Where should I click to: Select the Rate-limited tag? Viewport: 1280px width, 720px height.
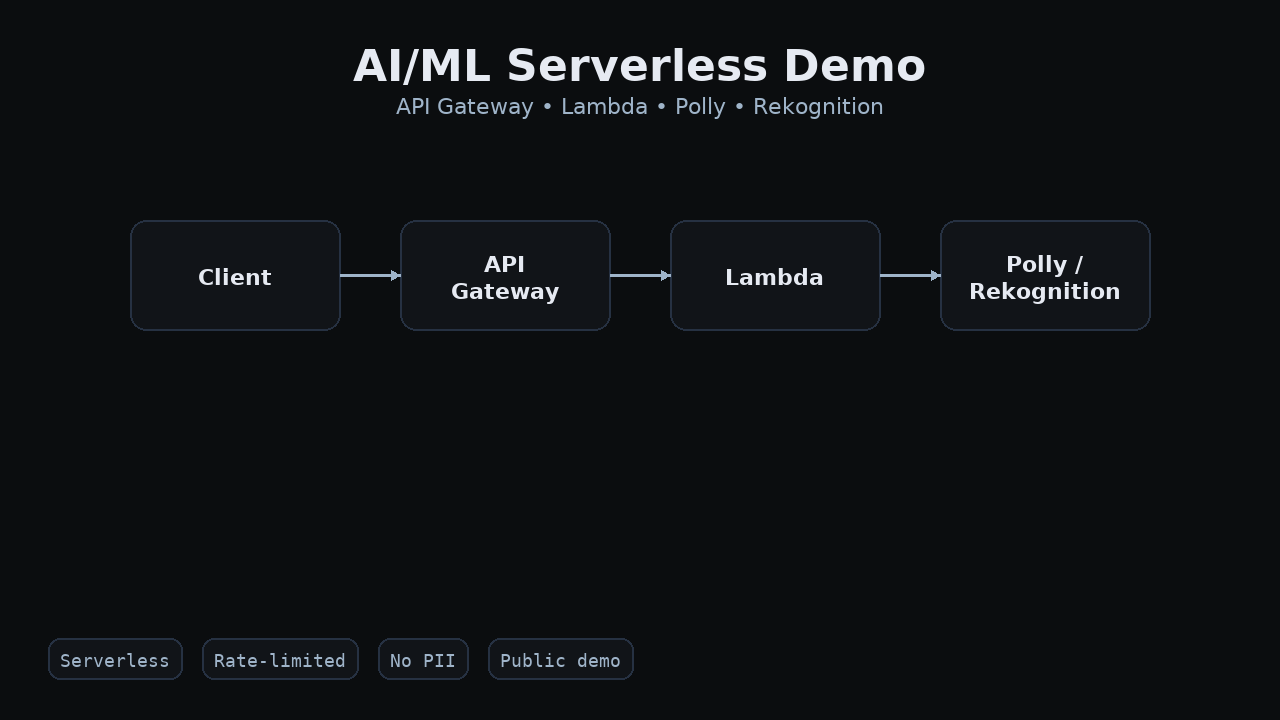point(280,660)
